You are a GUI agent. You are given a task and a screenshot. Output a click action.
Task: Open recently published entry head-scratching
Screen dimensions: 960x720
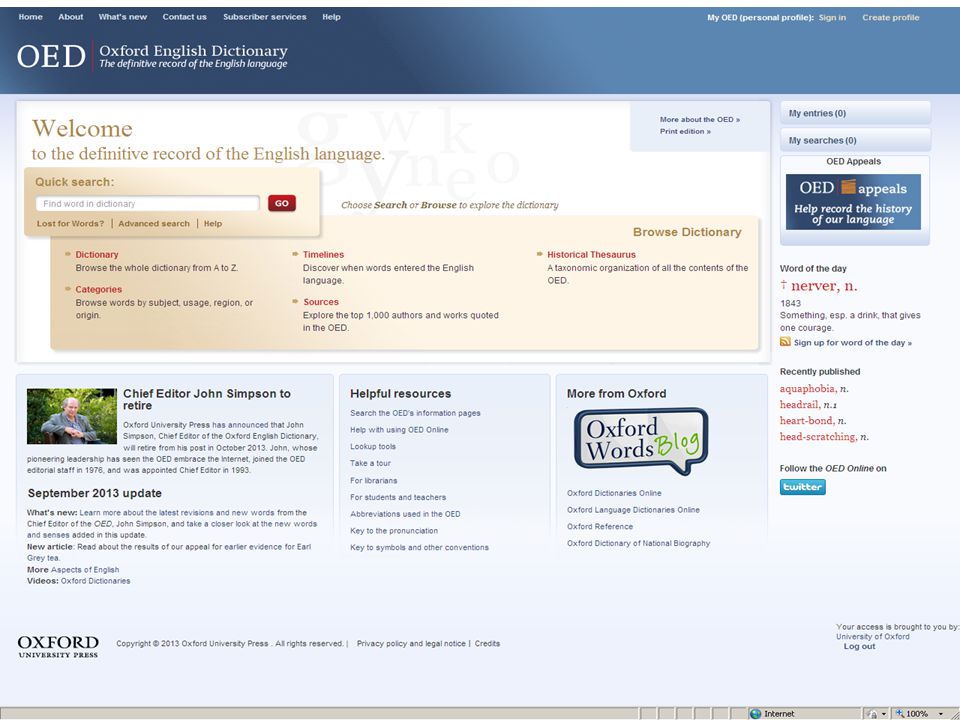(824, 437)
